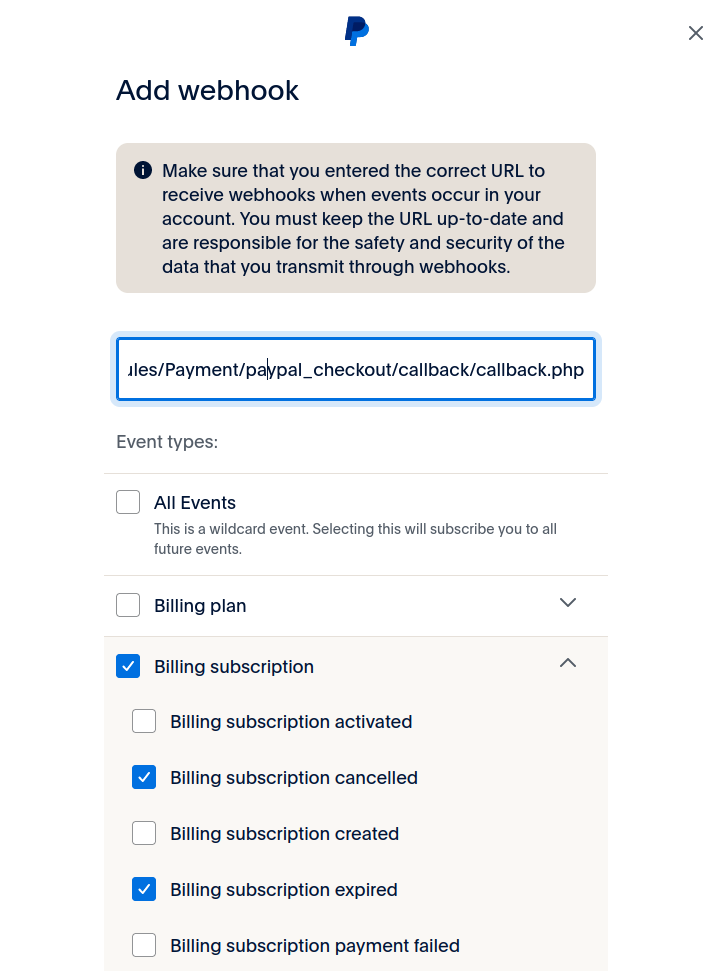Click the Billing subscription label
The height and width of the screenshot is (971, 715).
click(234, 667)
